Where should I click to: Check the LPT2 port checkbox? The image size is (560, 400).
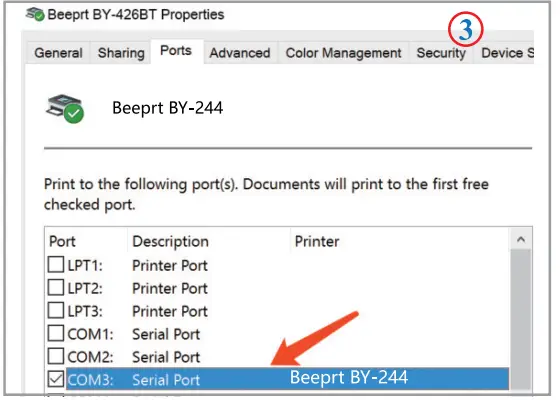coord(56,288)
